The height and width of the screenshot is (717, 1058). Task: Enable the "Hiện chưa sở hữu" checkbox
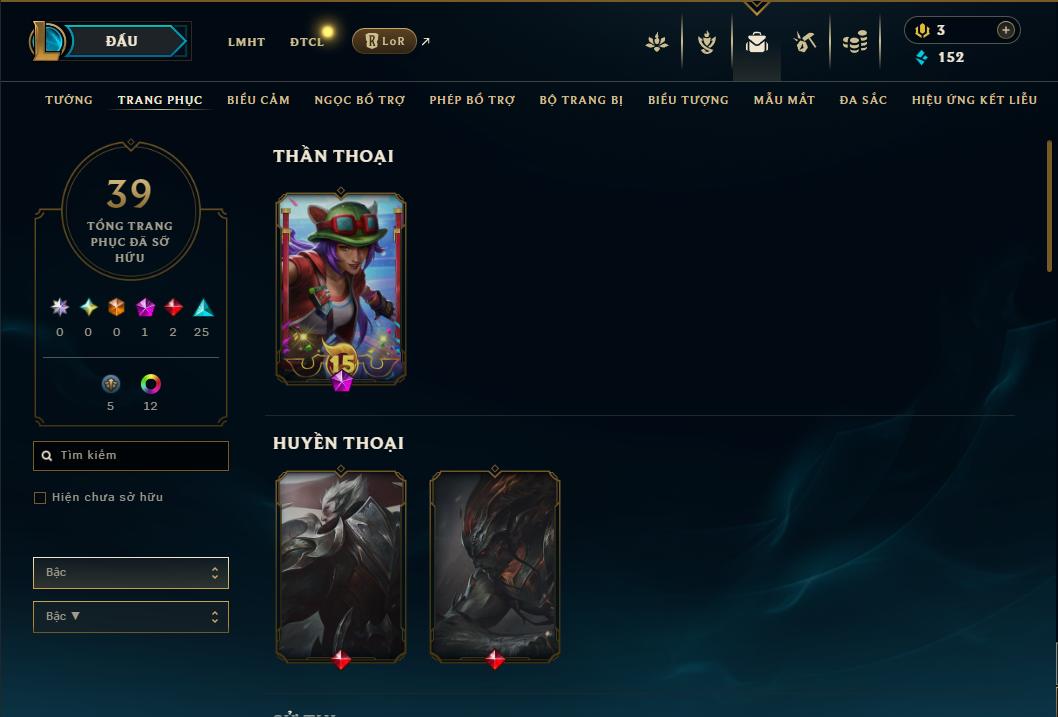click(40, 498)
